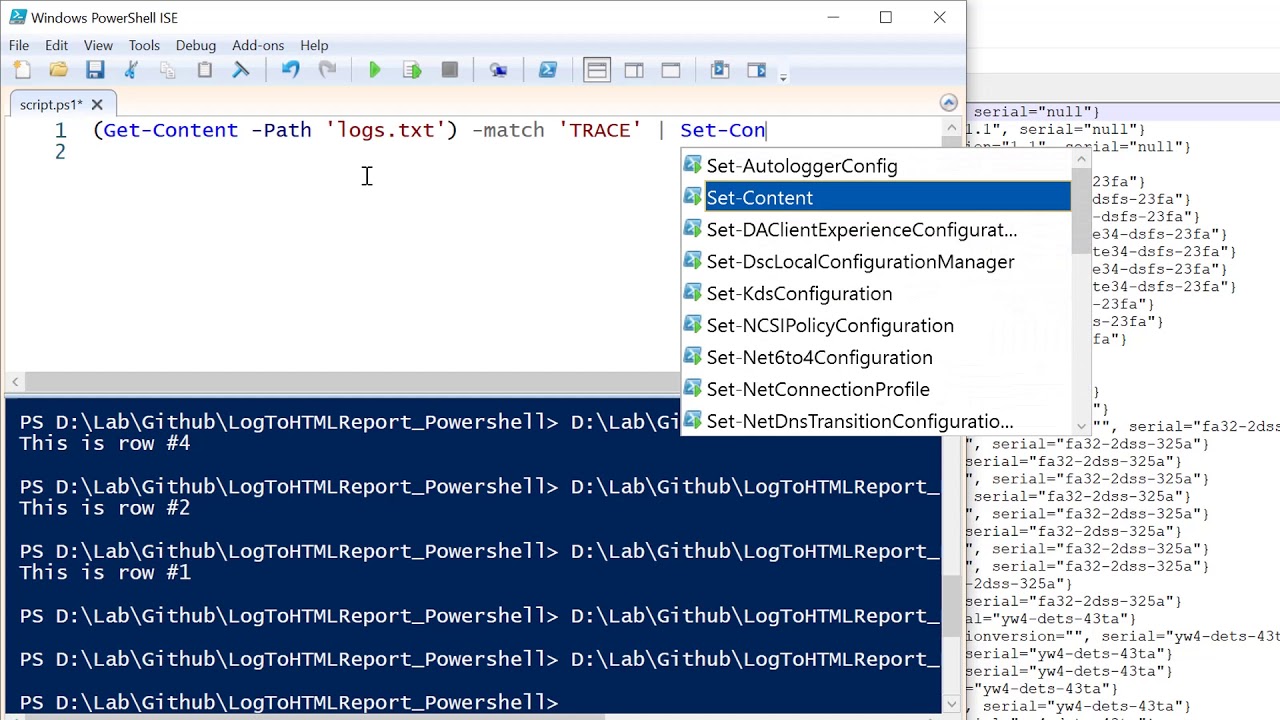Viewport: 1280px width, 720px height.
Task: Click the IntelliSense list scroll-down arrow
Action: point(1081,427)
